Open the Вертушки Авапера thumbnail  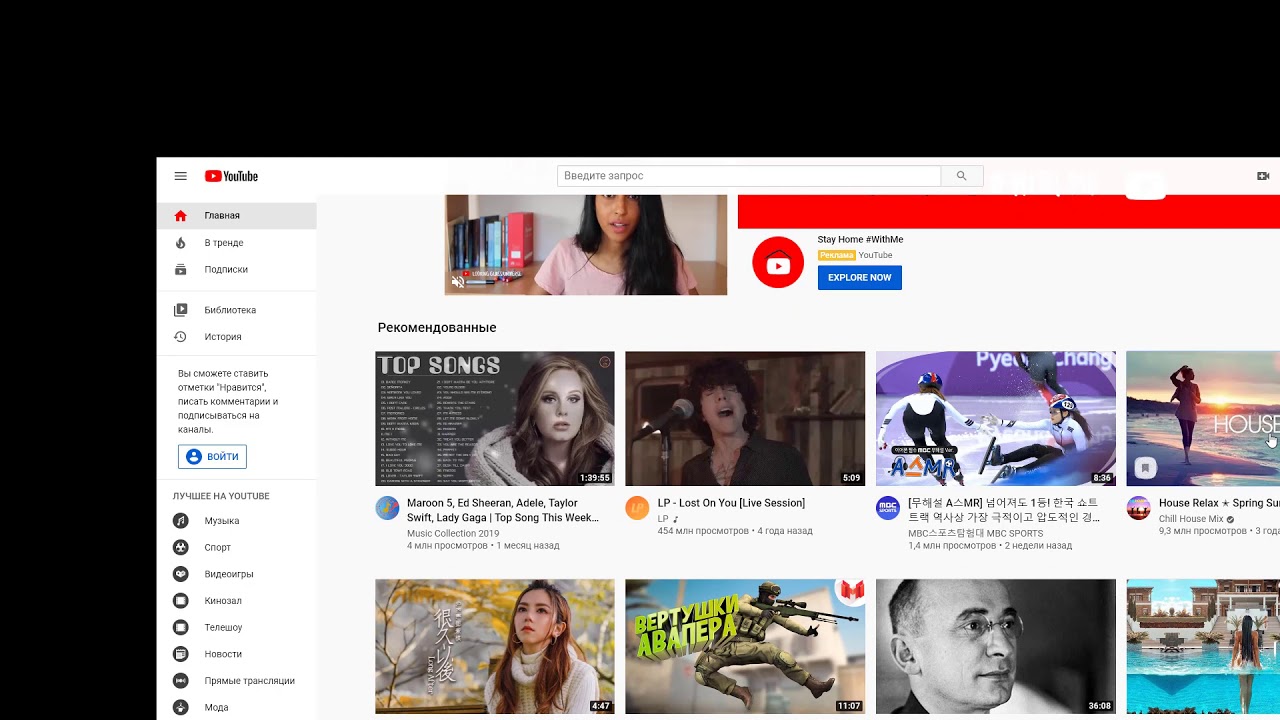745,647
